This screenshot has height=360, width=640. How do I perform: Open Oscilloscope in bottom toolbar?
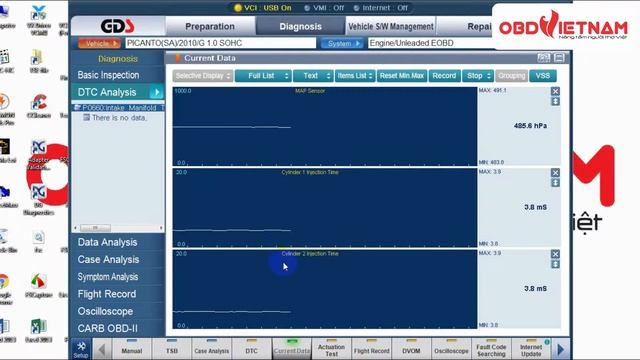(451, 349)
